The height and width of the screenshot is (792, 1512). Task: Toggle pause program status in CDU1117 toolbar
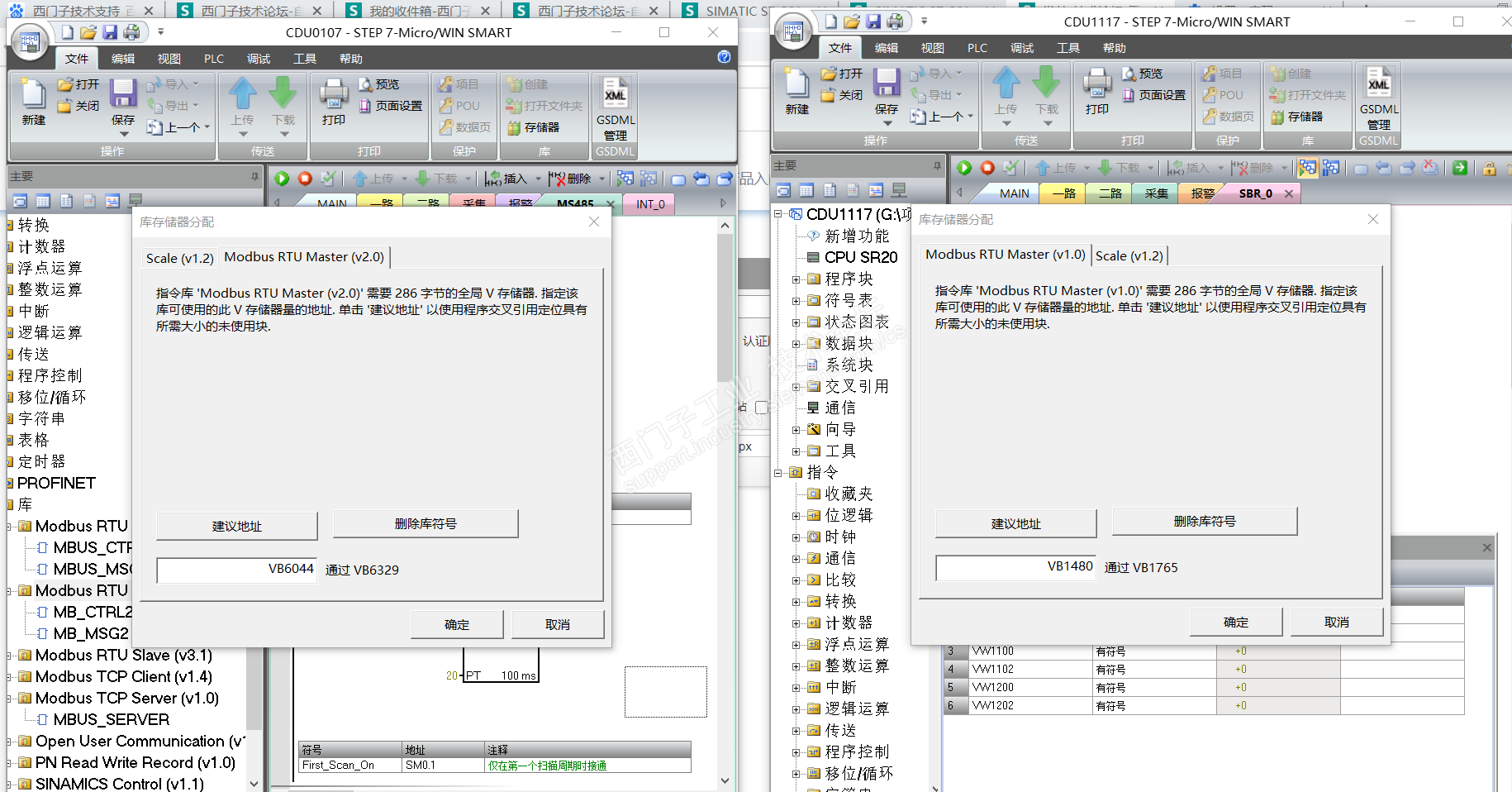tap(1330, 168)
